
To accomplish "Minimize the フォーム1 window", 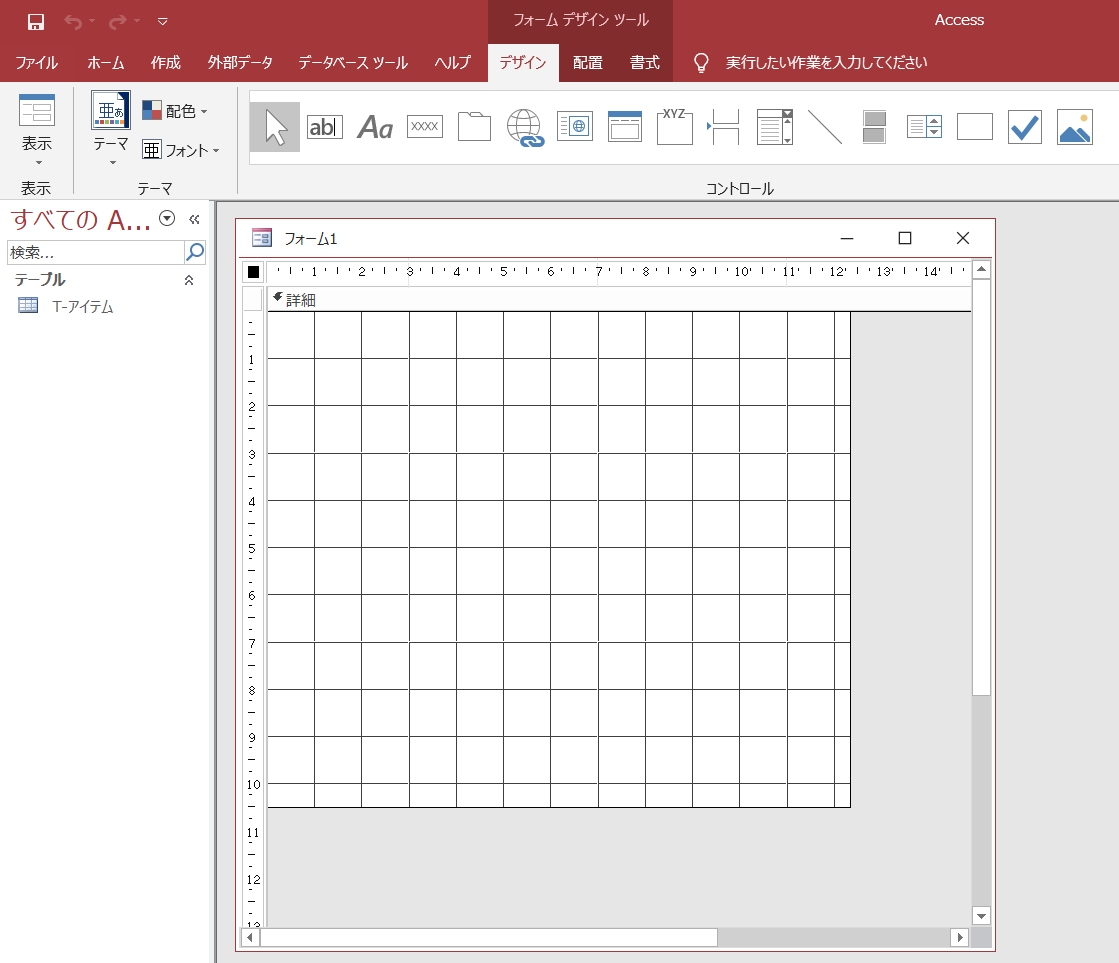I will (847, 238).
